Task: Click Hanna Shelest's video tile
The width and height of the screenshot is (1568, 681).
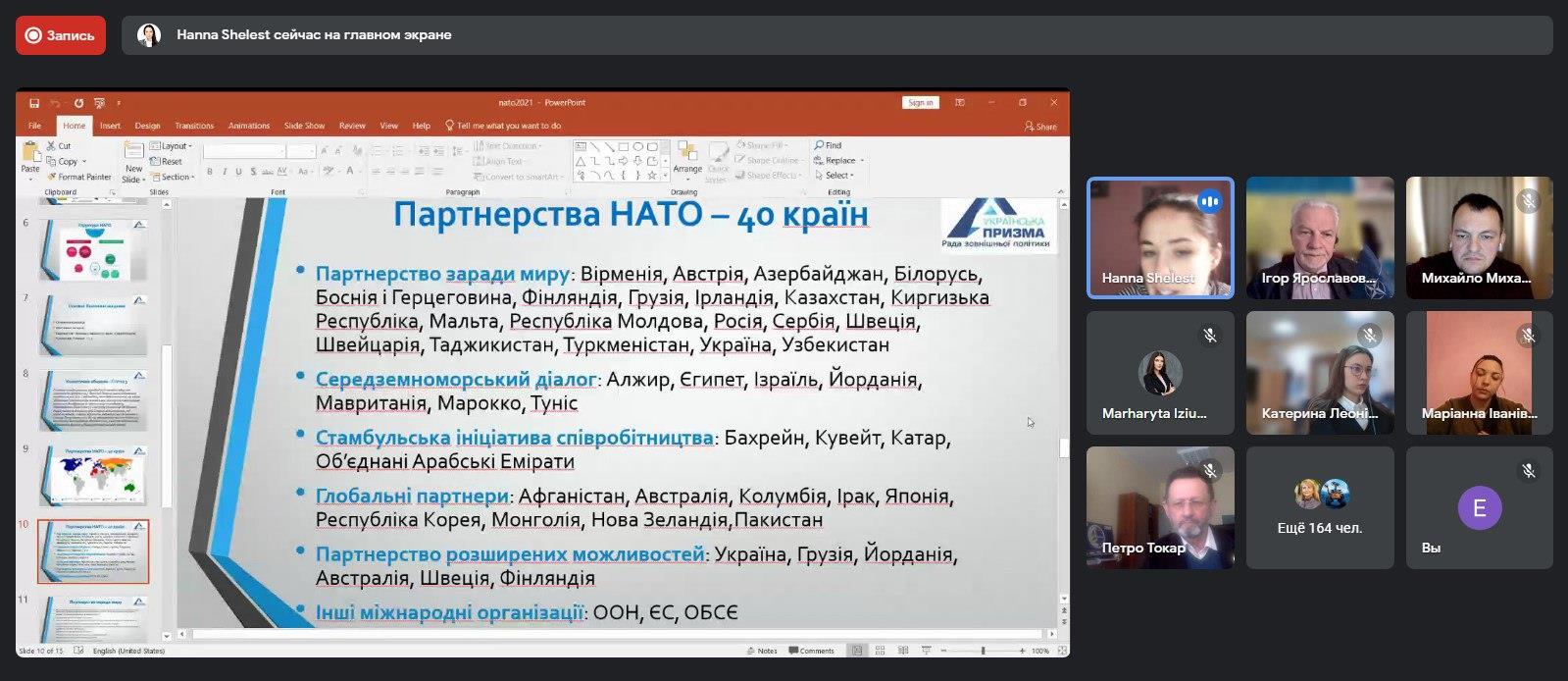Action: tap(1161, 237)
